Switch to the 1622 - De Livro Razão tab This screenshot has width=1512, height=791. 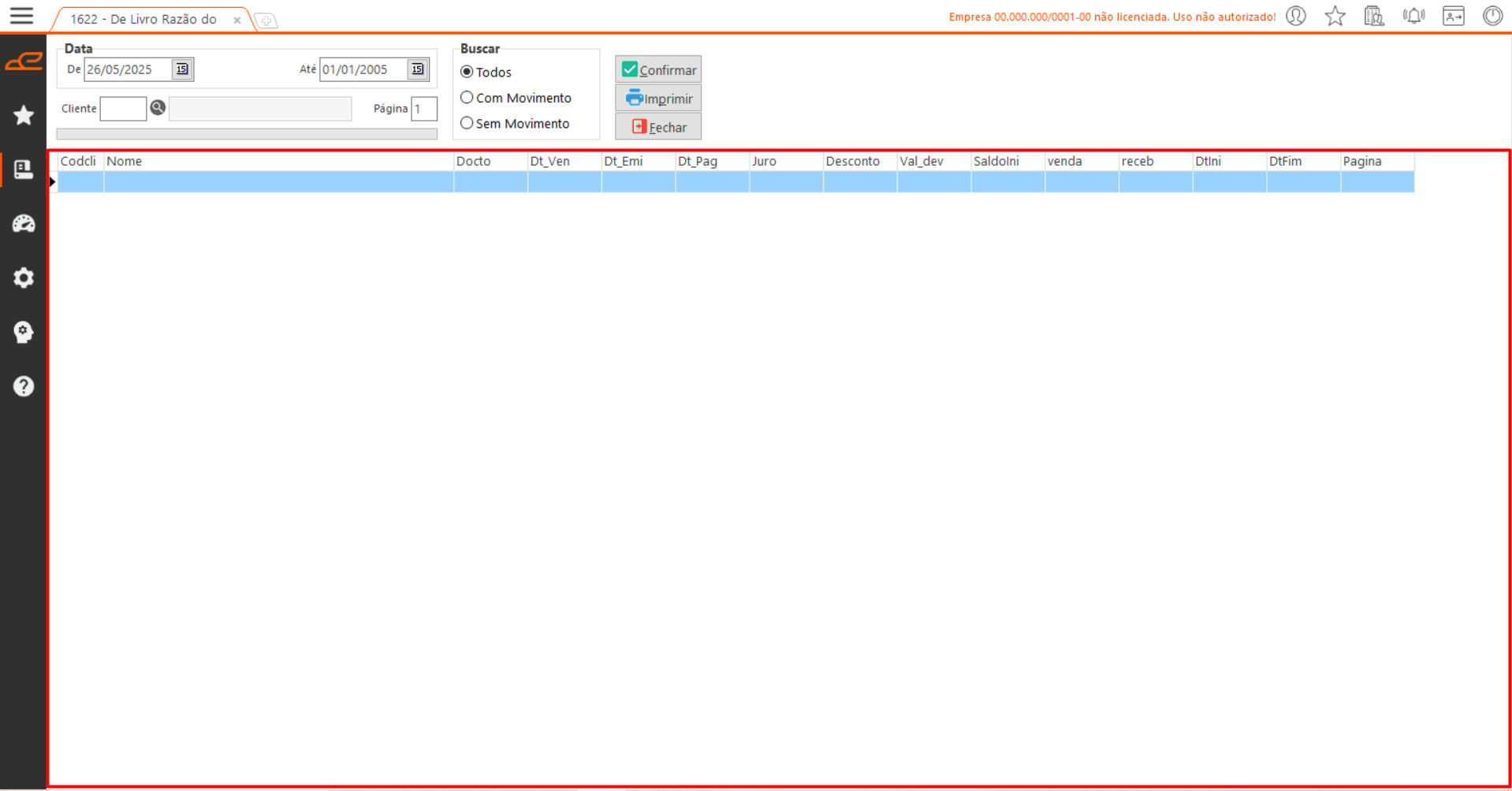click(x=143, y=20)
